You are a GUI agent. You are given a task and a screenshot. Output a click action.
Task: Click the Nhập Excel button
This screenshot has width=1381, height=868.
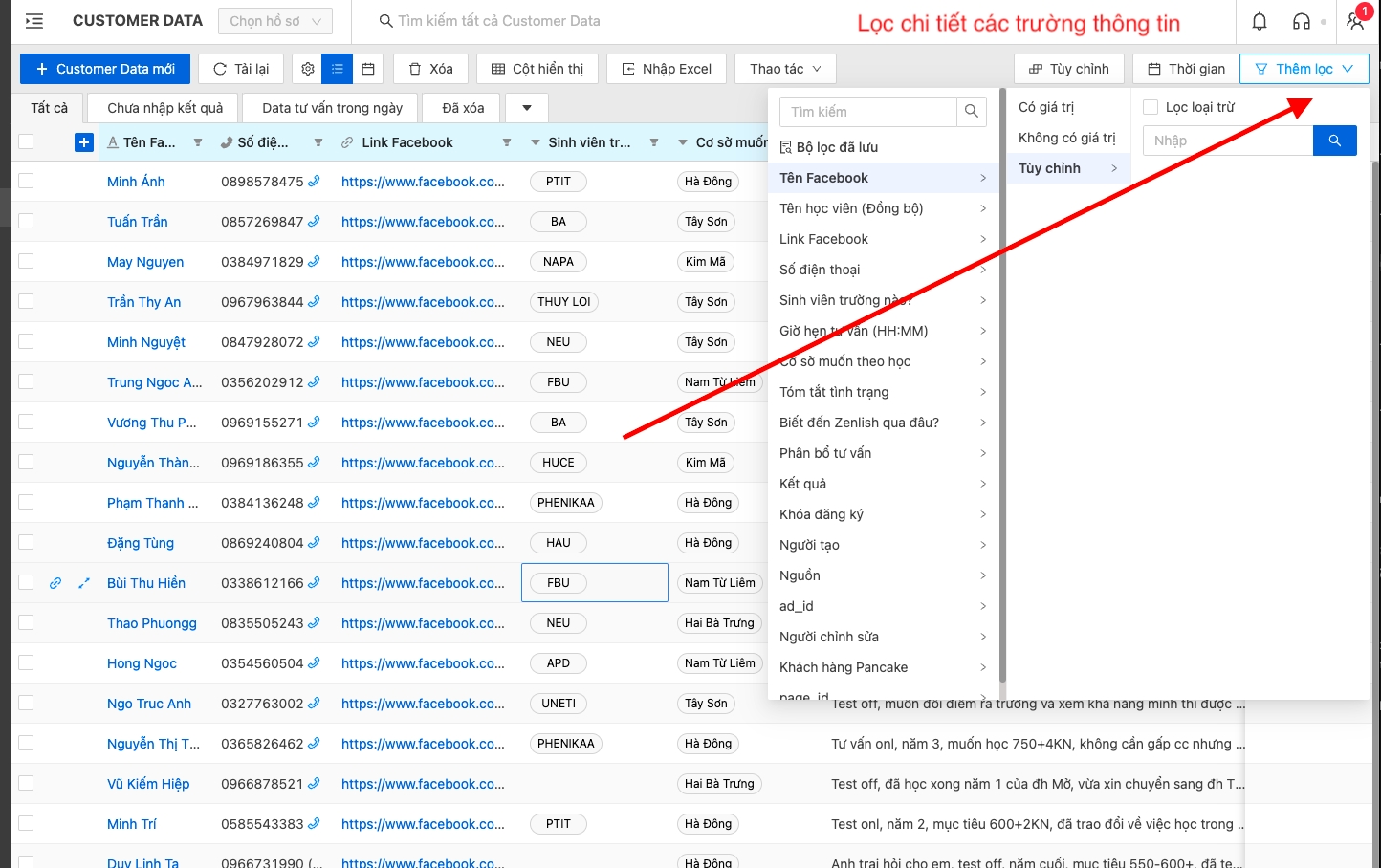667,69
